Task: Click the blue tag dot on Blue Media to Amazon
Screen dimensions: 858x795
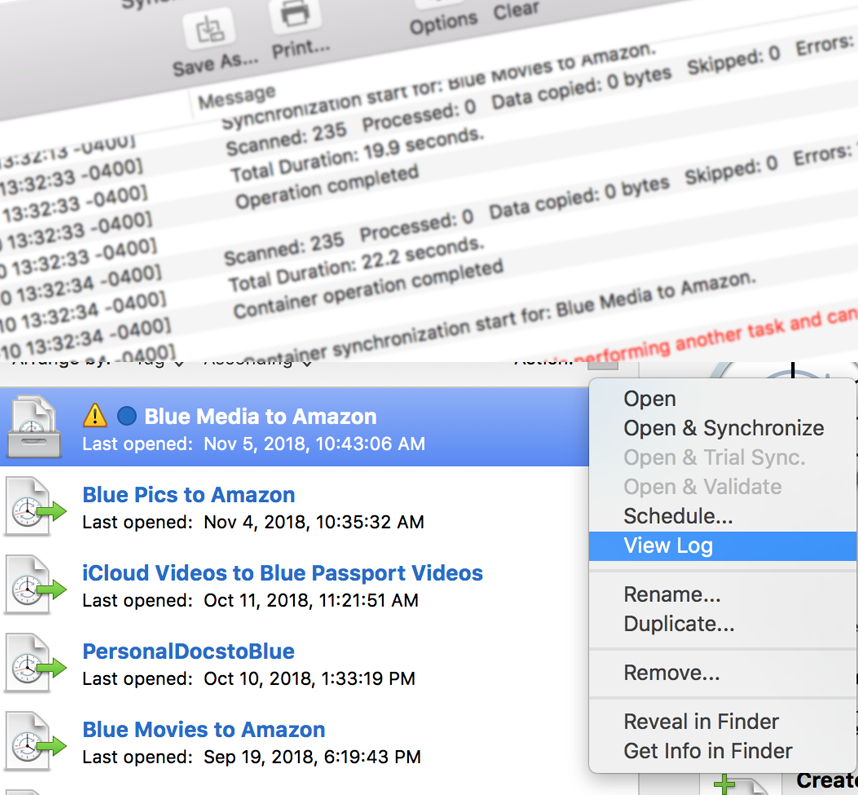Action: tap(127, 416)
